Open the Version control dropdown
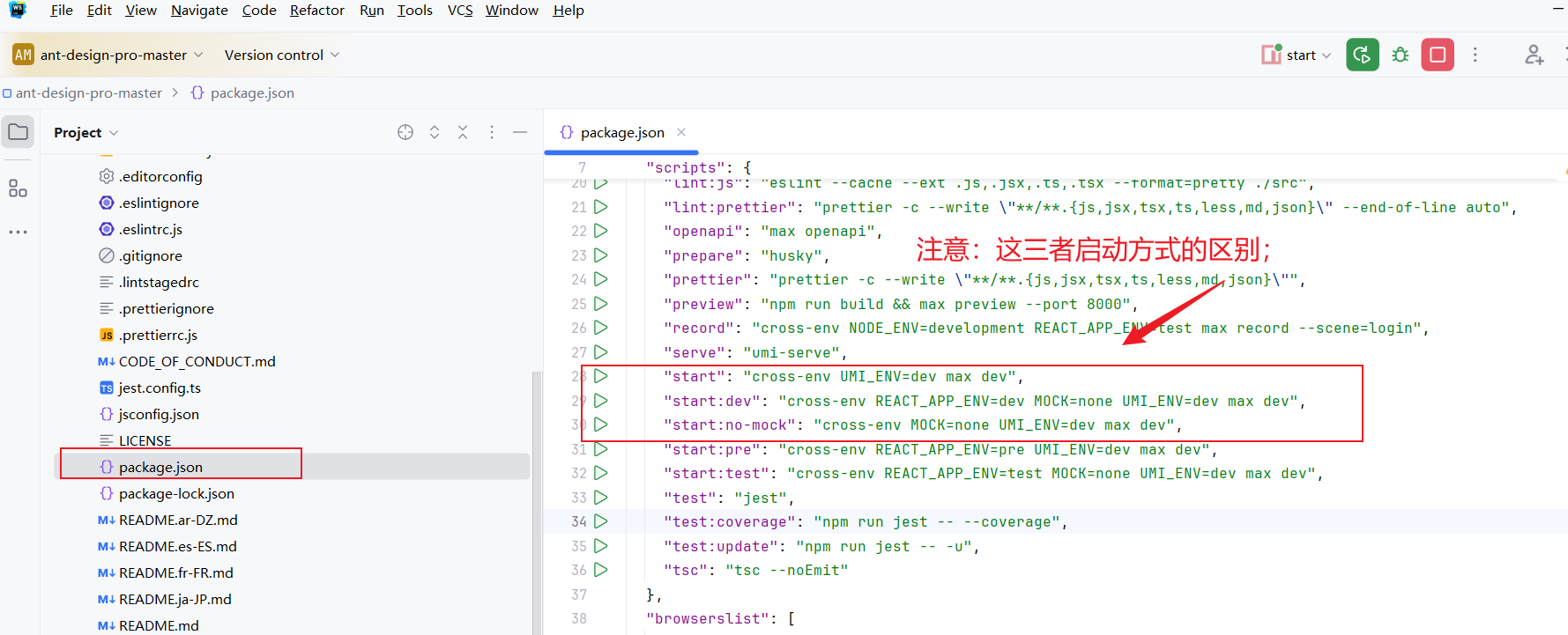The image size is (1568, 635). tap(281, 55)
